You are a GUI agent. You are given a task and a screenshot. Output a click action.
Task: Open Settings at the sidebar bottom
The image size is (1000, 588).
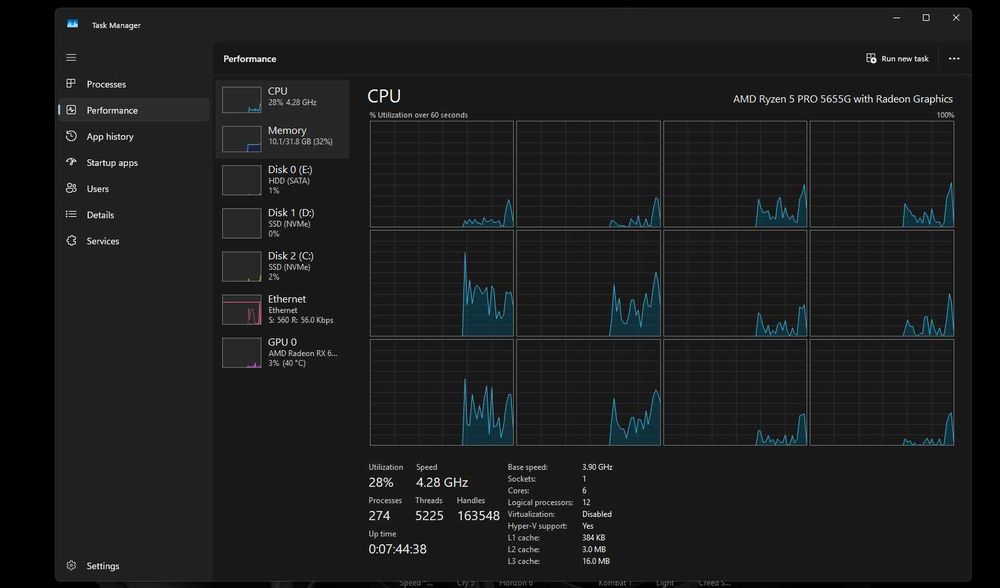click(x=134, y=565)
